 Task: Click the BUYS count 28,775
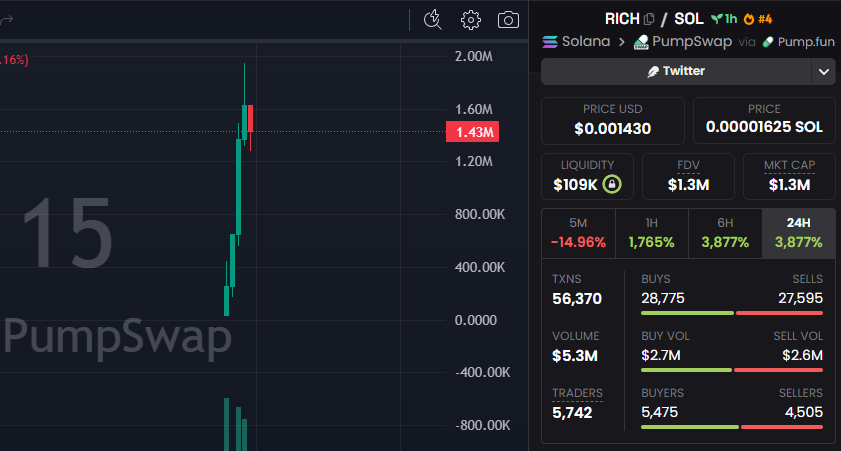tap(663, 298)
